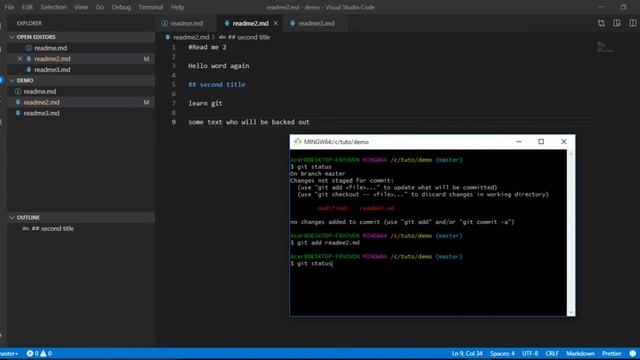Open errors count in status bar
The image size is (640, 360).
32,353
